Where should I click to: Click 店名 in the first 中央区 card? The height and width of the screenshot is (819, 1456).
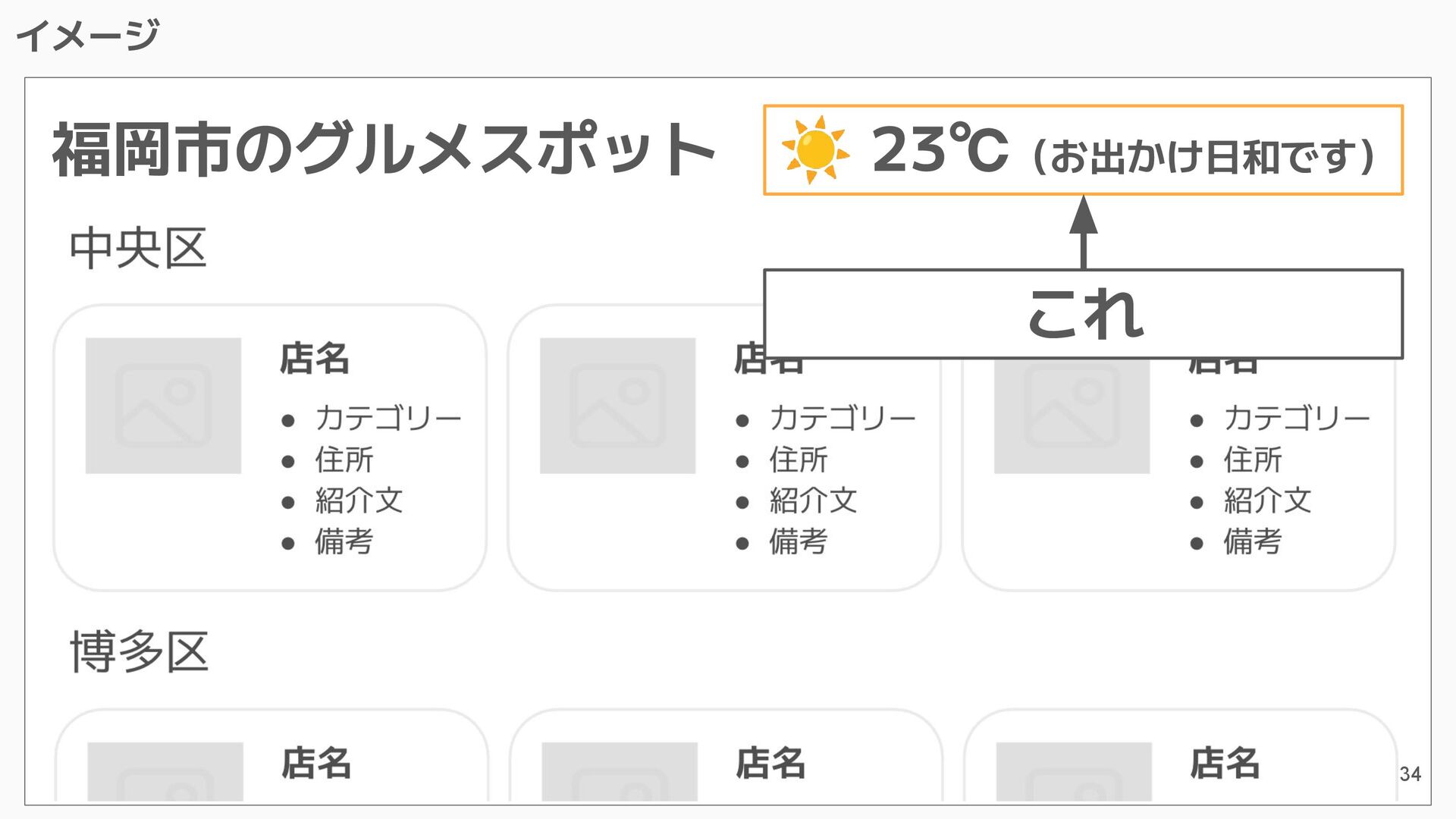(314, 359)
